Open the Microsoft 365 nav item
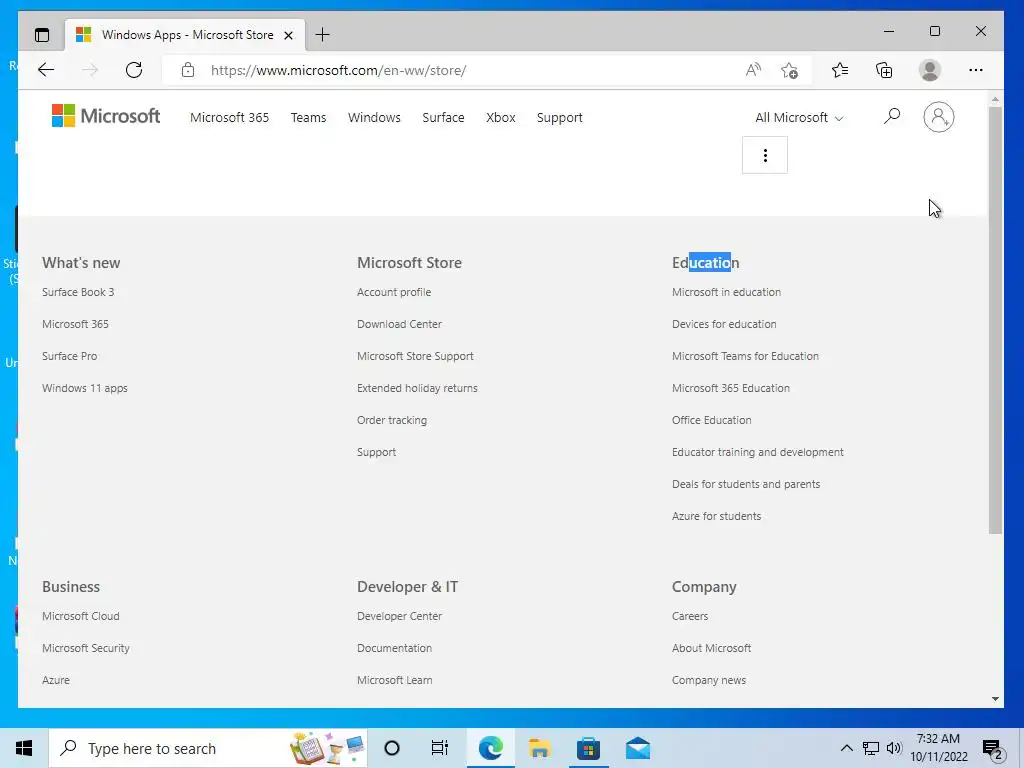 (x=229, y=118)
